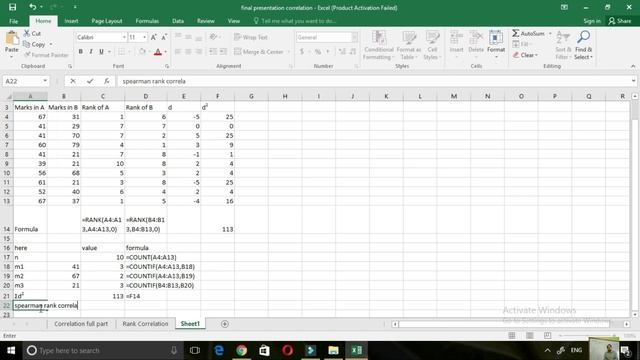Open the font name Calibri dropdown
Image resolution: width=640 pixels, height=360 pixels.
point(124,37)
